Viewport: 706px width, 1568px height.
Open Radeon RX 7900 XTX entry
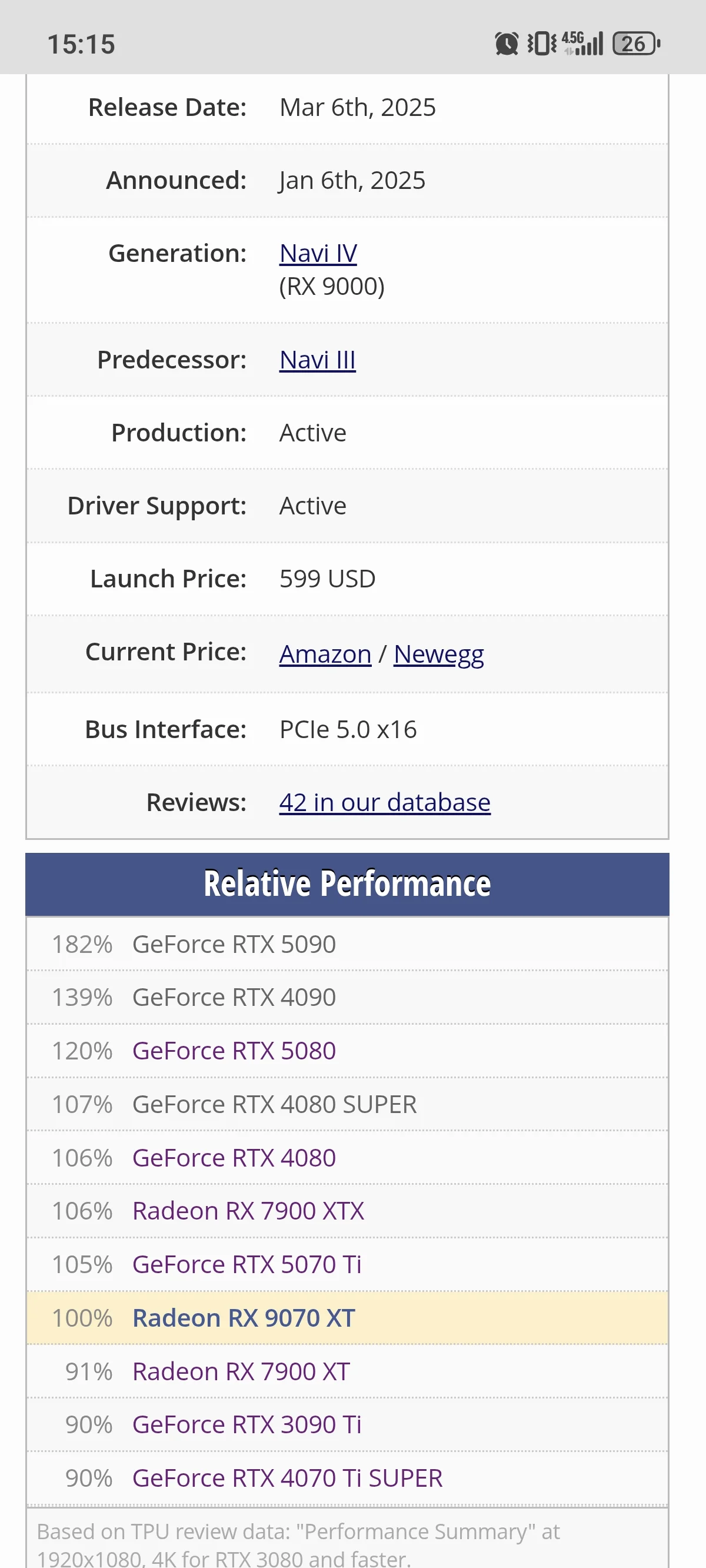[x=248, y=1211]
